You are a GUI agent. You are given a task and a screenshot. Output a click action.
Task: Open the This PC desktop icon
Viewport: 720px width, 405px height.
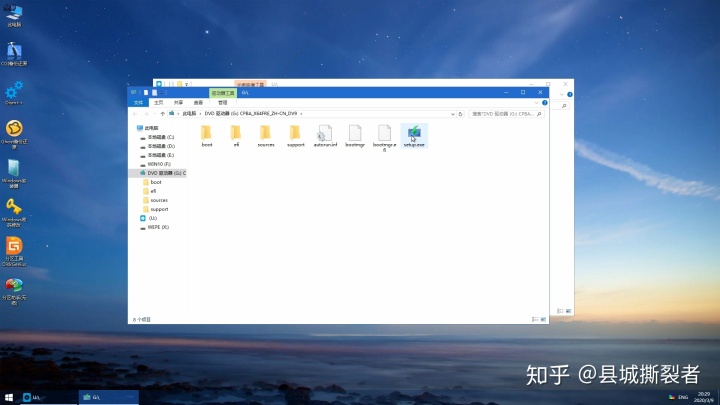[14, 15]
